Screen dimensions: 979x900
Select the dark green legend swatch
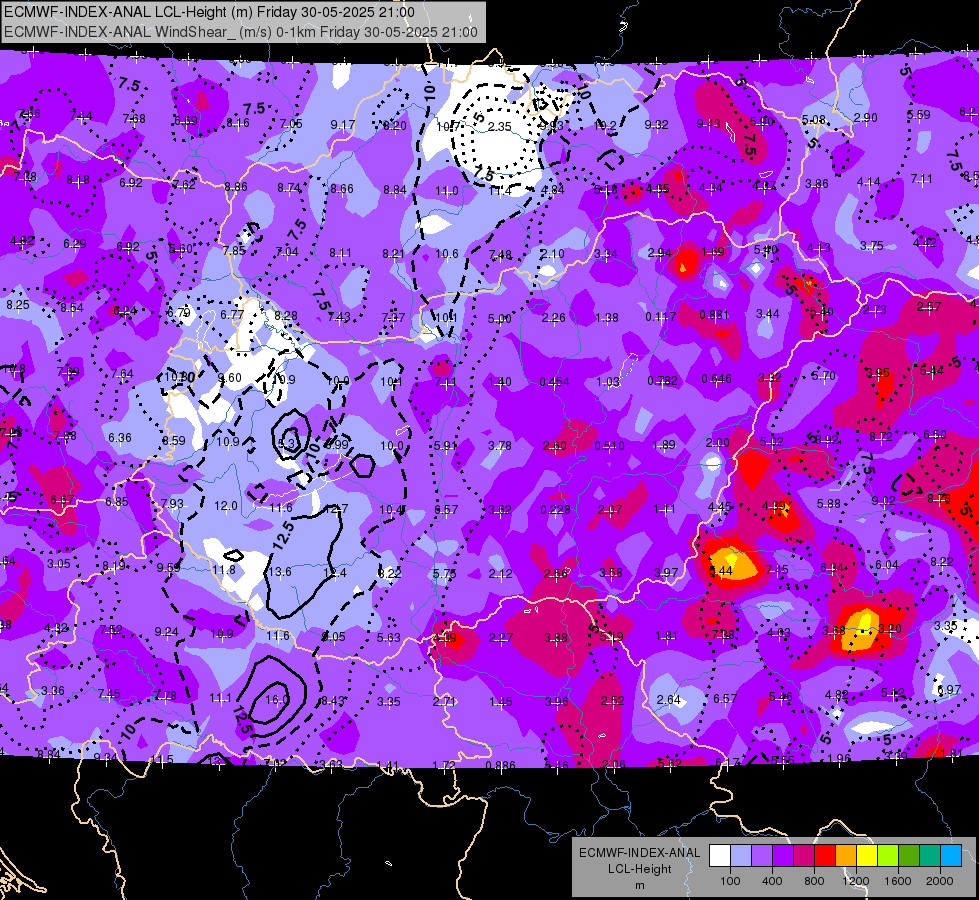coord(909,856)
